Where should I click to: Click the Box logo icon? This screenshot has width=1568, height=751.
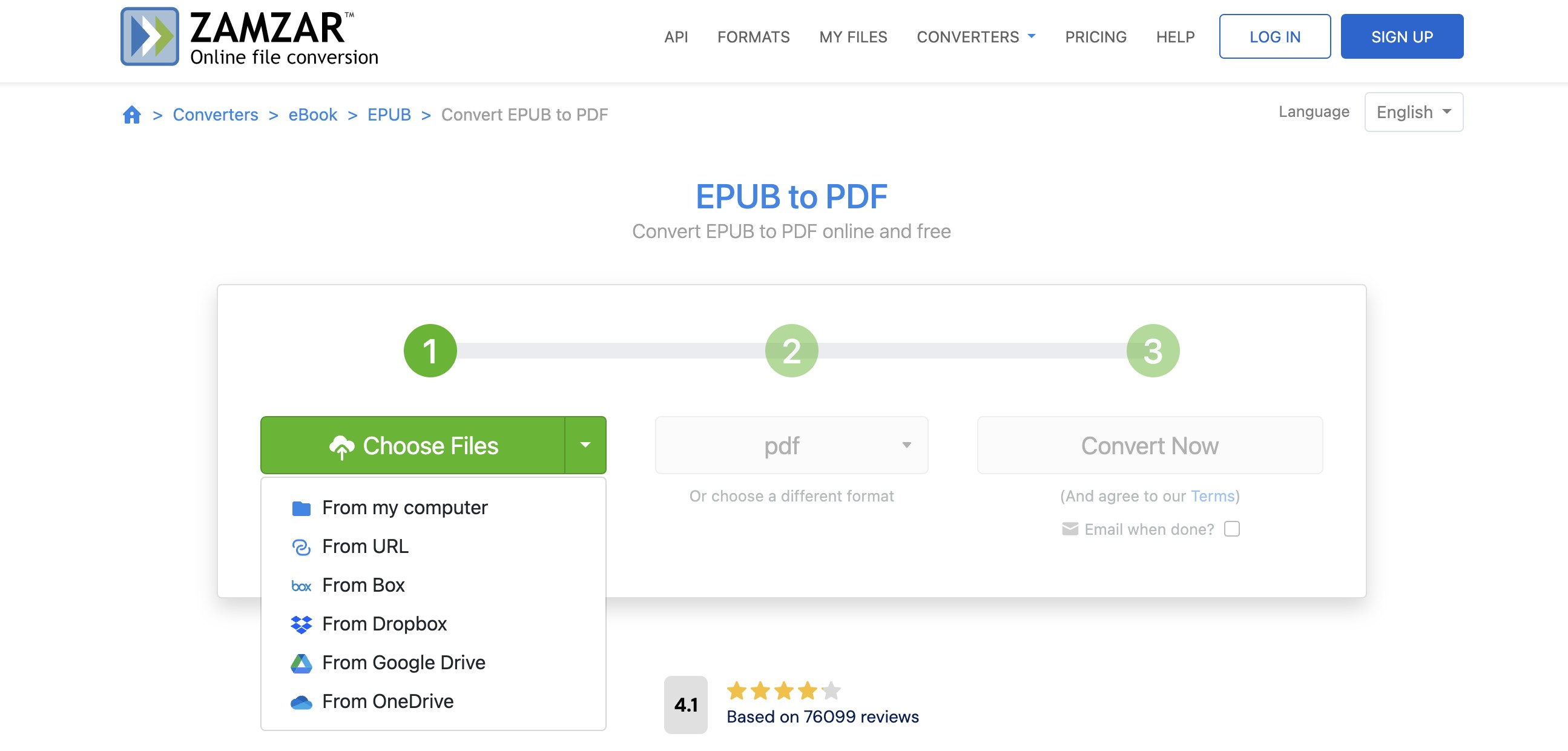301,586
